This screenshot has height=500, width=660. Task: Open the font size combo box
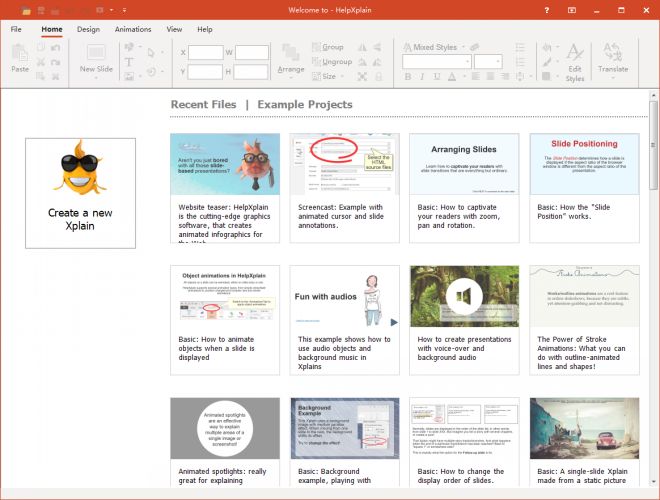click(488, 62)
